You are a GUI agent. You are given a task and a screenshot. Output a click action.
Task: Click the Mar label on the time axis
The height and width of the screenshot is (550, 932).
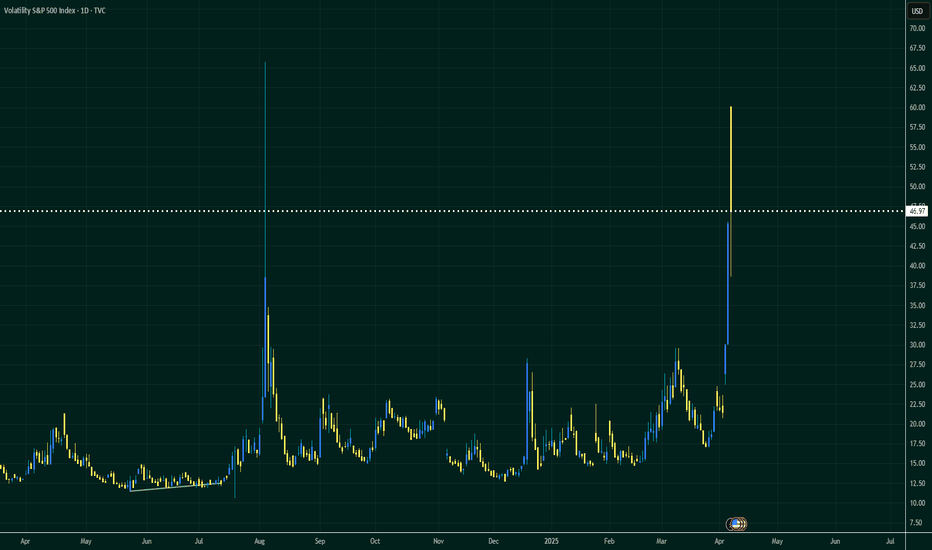click(x=662, y=541)
